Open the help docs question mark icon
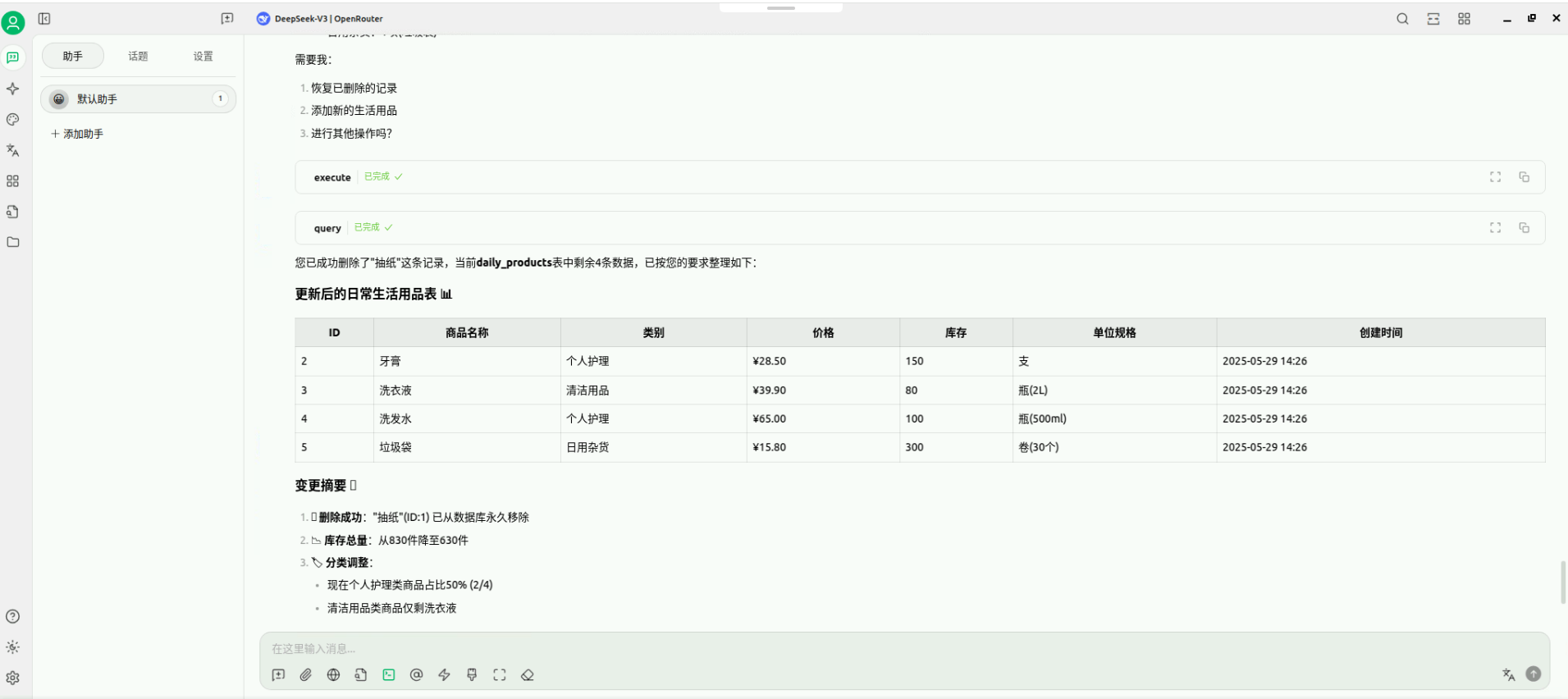This screenshot has height=699, width=1568. (x=13, y=617)
